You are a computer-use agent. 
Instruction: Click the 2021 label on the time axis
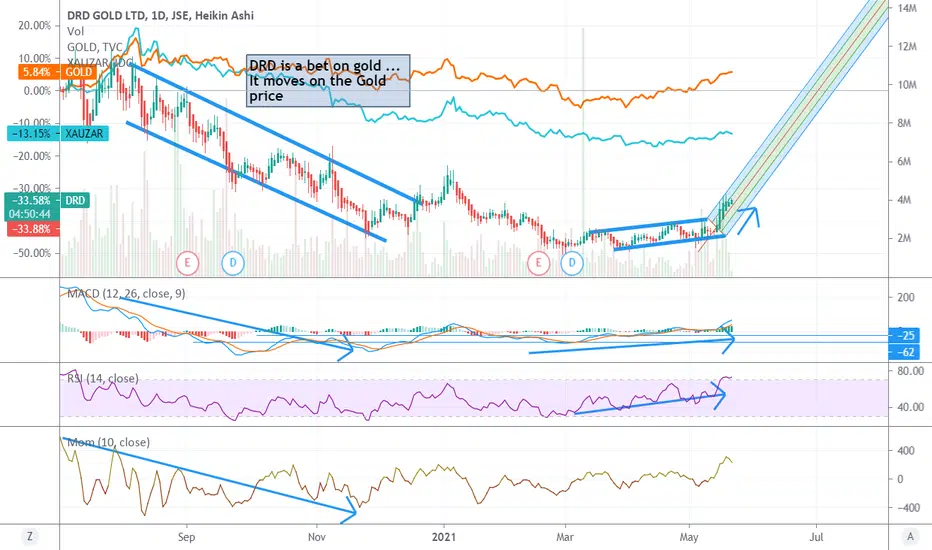[443, 537]
